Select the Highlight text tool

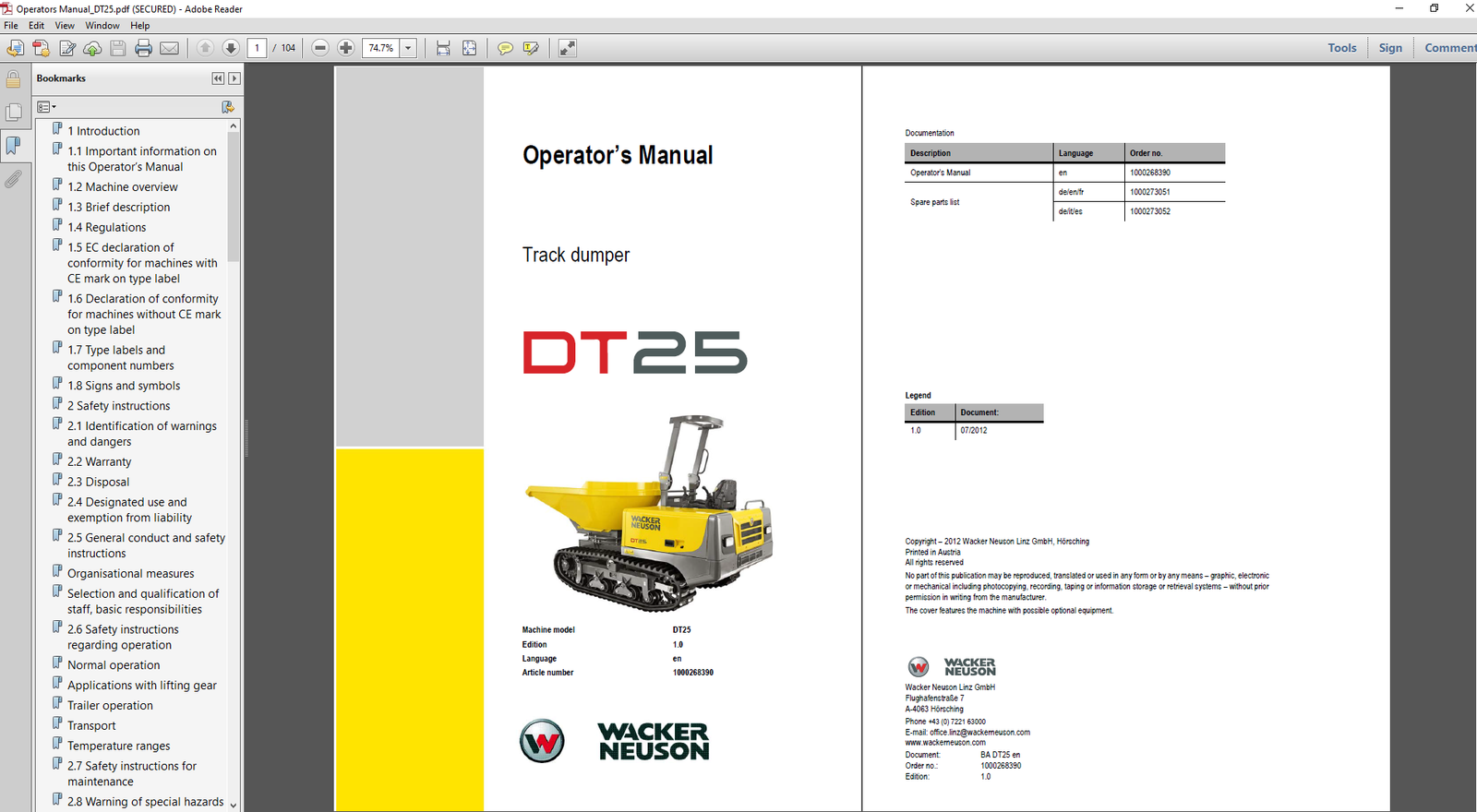point(531,48)
